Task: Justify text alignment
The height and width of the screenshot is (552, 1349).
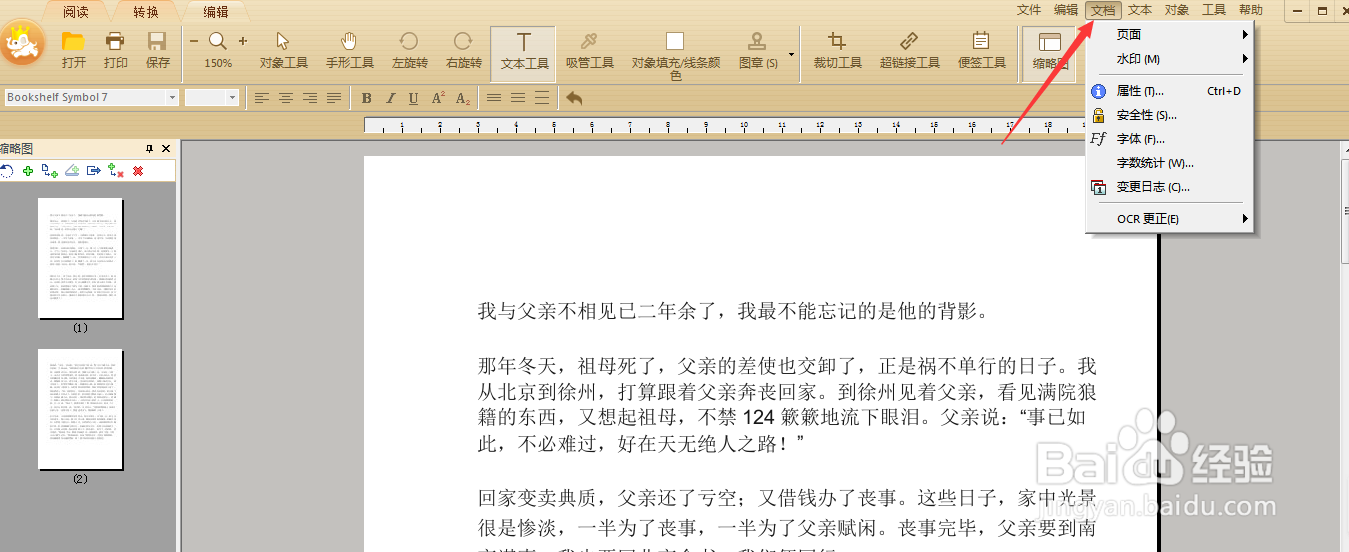Action: [334, 98]
